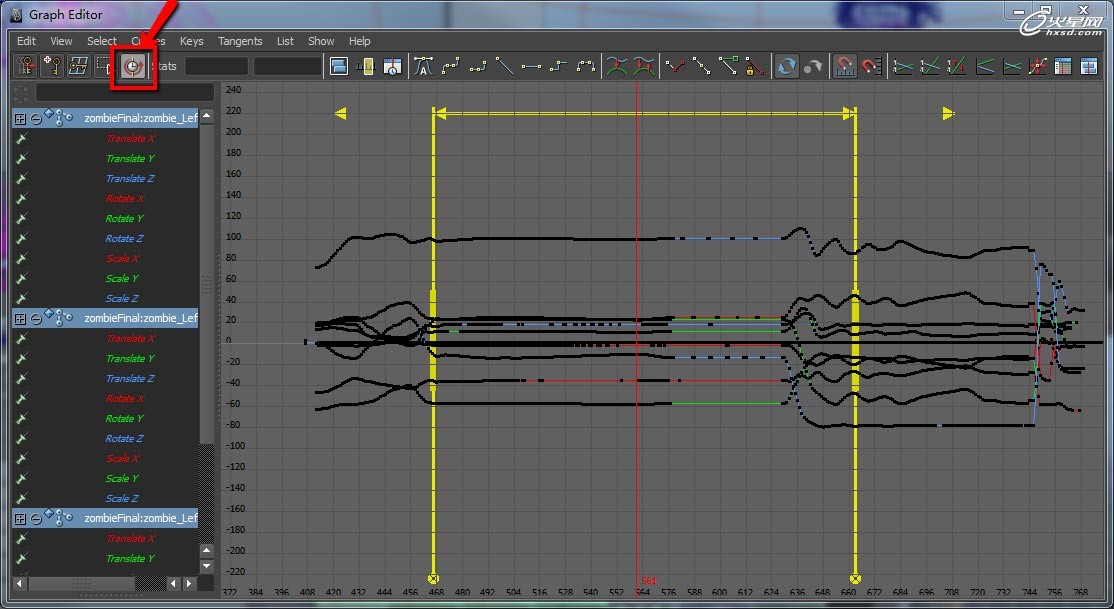The image size is (1114, 609).
Task: Toggle Auto Load Graph Editor button
Action: point(786,66)
